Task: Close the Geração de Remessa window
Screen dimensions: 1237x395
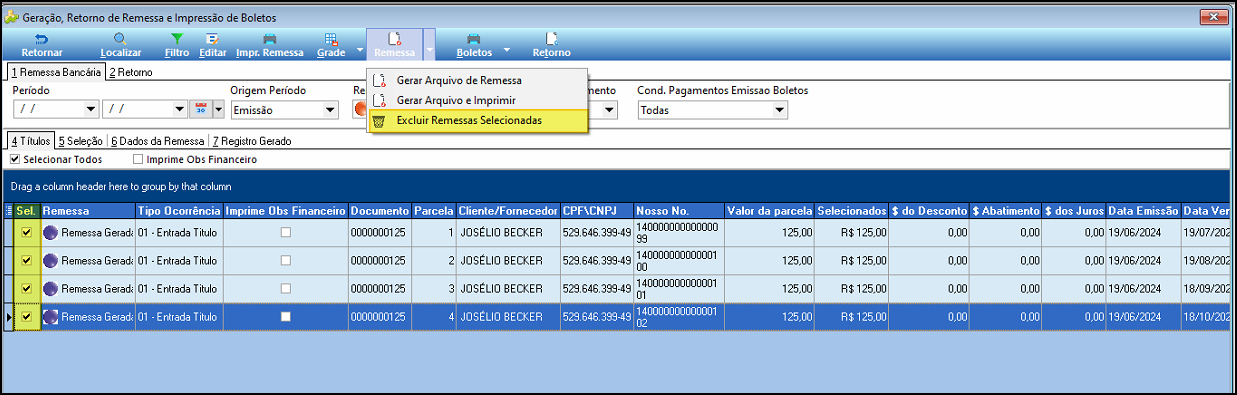Action: pos(1213,17)
